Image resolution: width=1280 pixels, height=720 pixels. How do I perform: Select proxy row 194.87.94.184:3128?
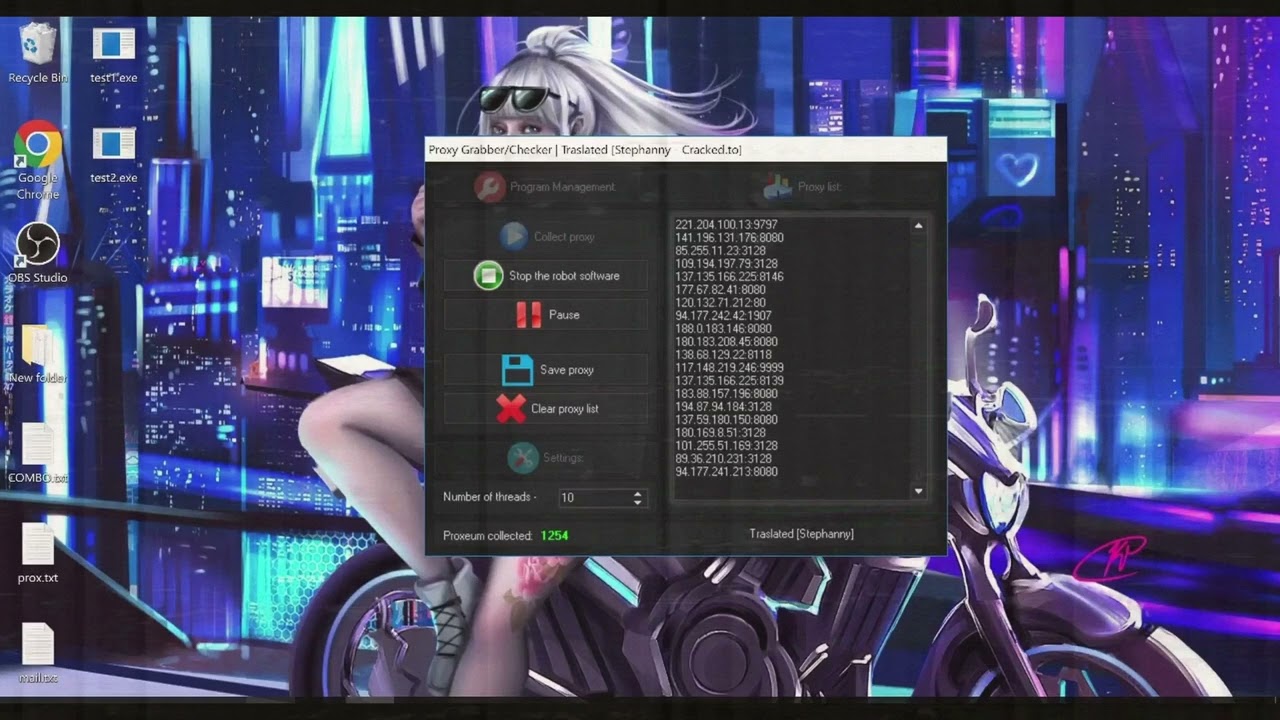(x=724, y=407)
